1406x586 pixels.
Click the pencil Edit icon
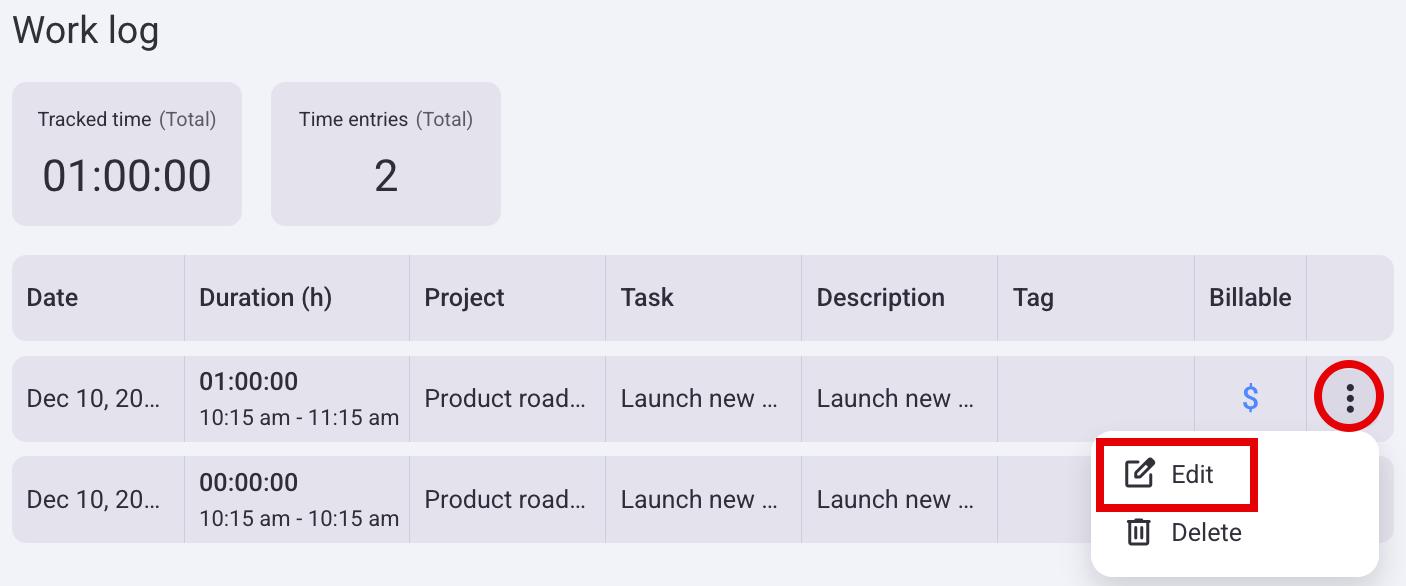(x=1139, y=474)
